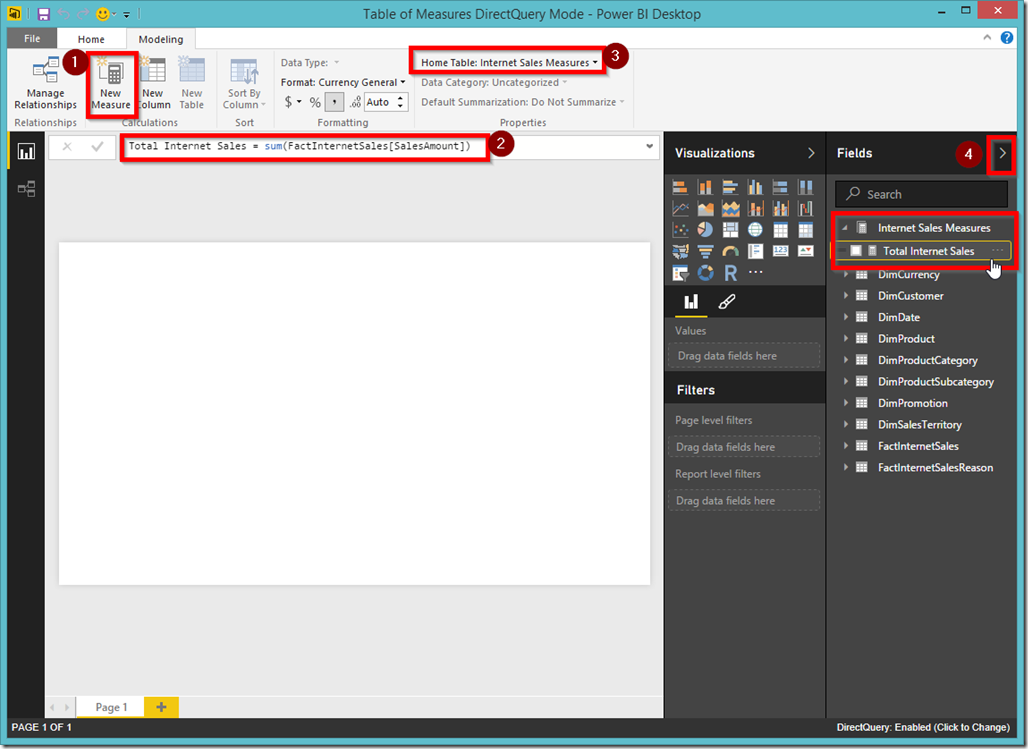1028x749 pixels.
Task: Click the decimal places stepper arrows
Action: pos(400,102)
